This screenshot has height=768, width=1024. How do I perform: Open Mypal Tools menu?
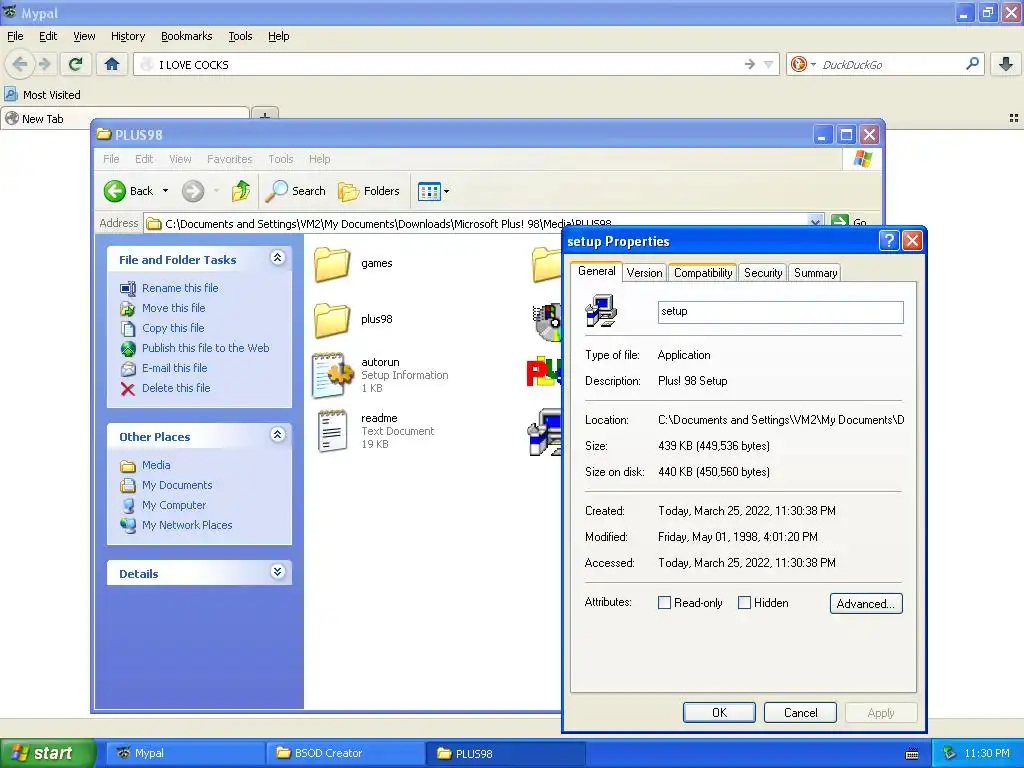click(x=240, y=36)
